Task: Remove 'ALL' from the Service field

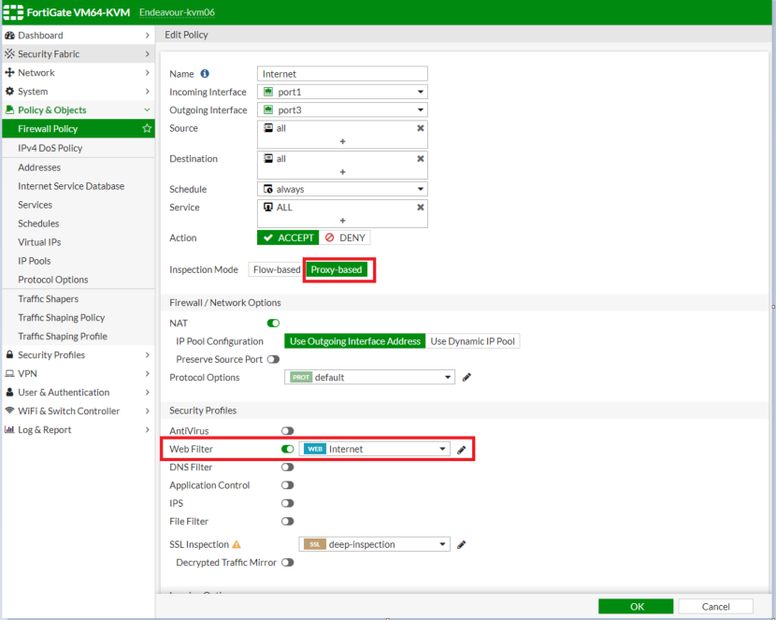Action: point(420,207)
